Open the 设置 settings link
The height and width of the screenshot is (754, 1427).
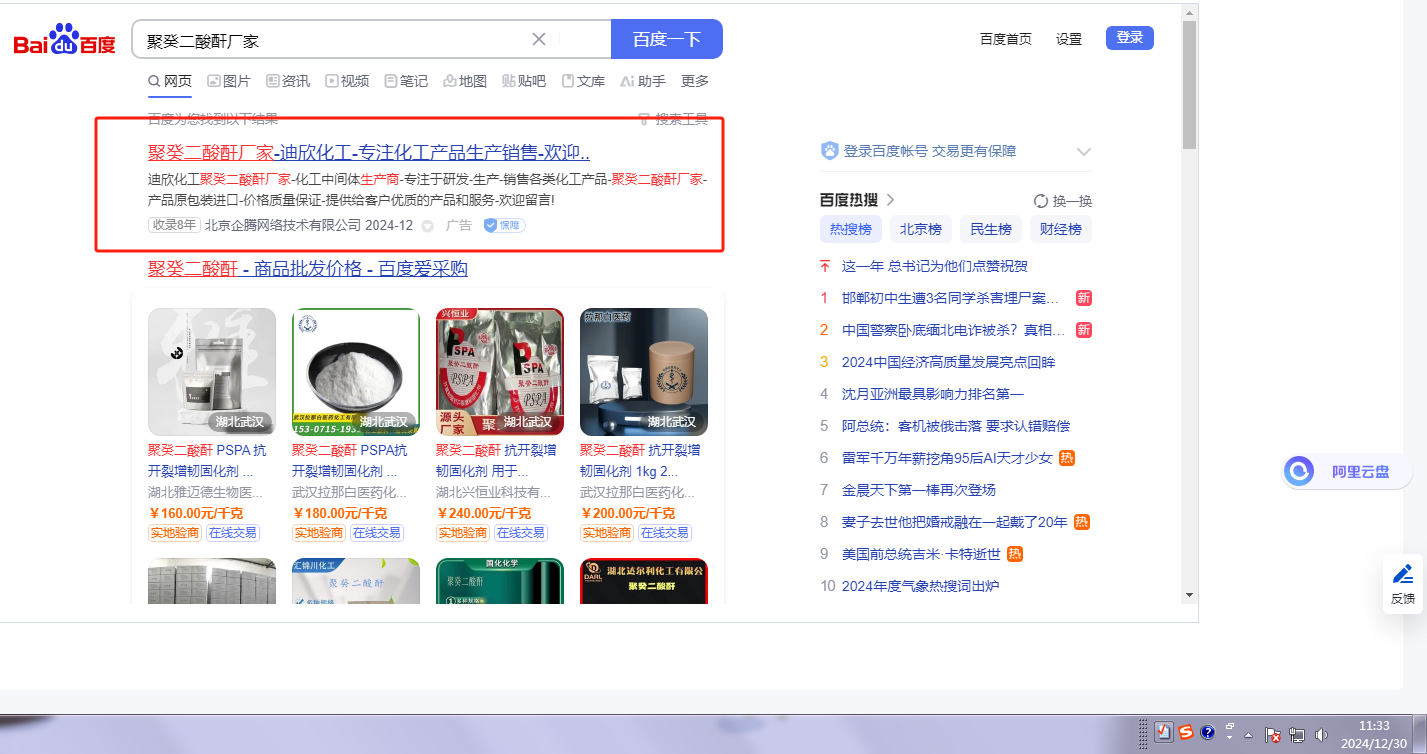pyautogui.click(x=1069, y=39)
